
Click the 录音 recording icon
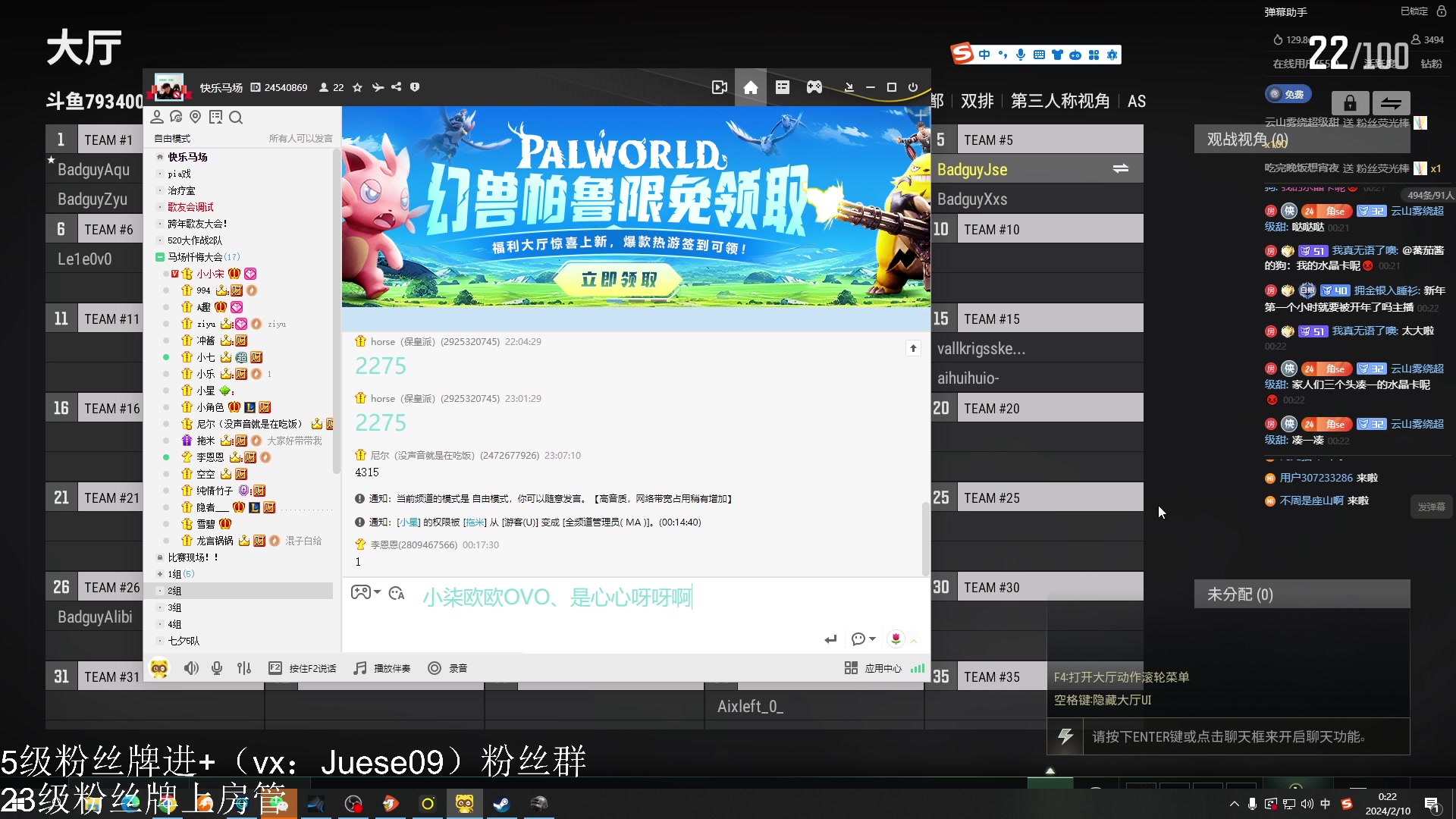pyautogui.click(x=435, y=668)
